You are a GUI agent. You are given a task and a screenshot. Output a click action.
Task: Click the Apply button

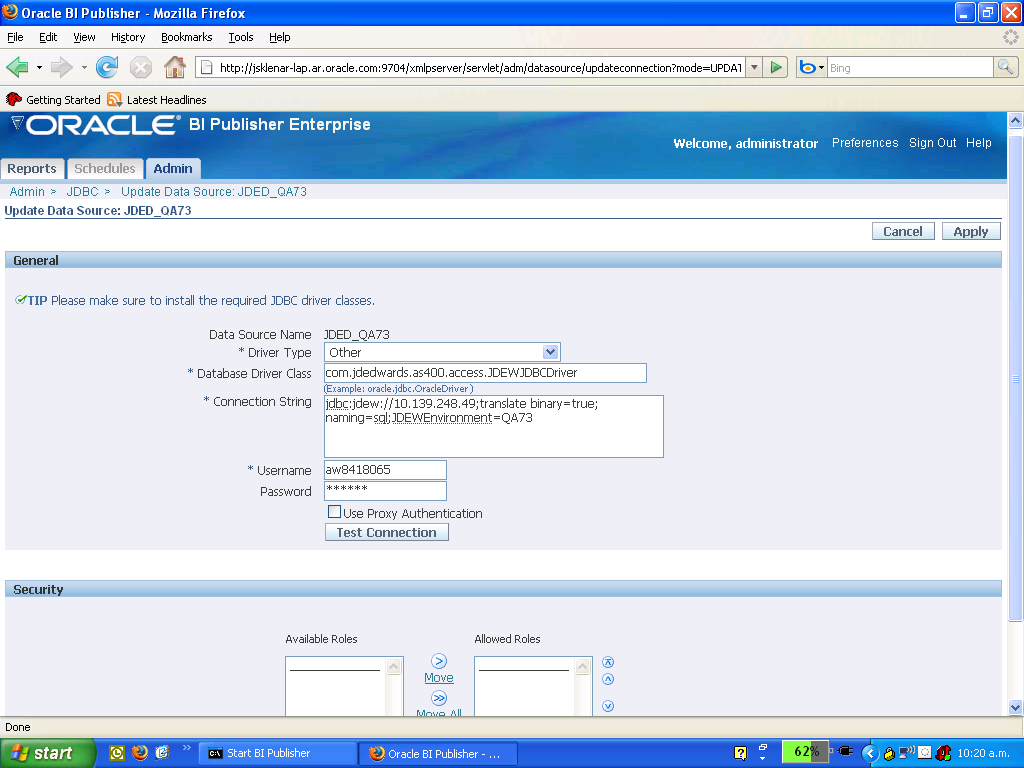pos(971,231)
